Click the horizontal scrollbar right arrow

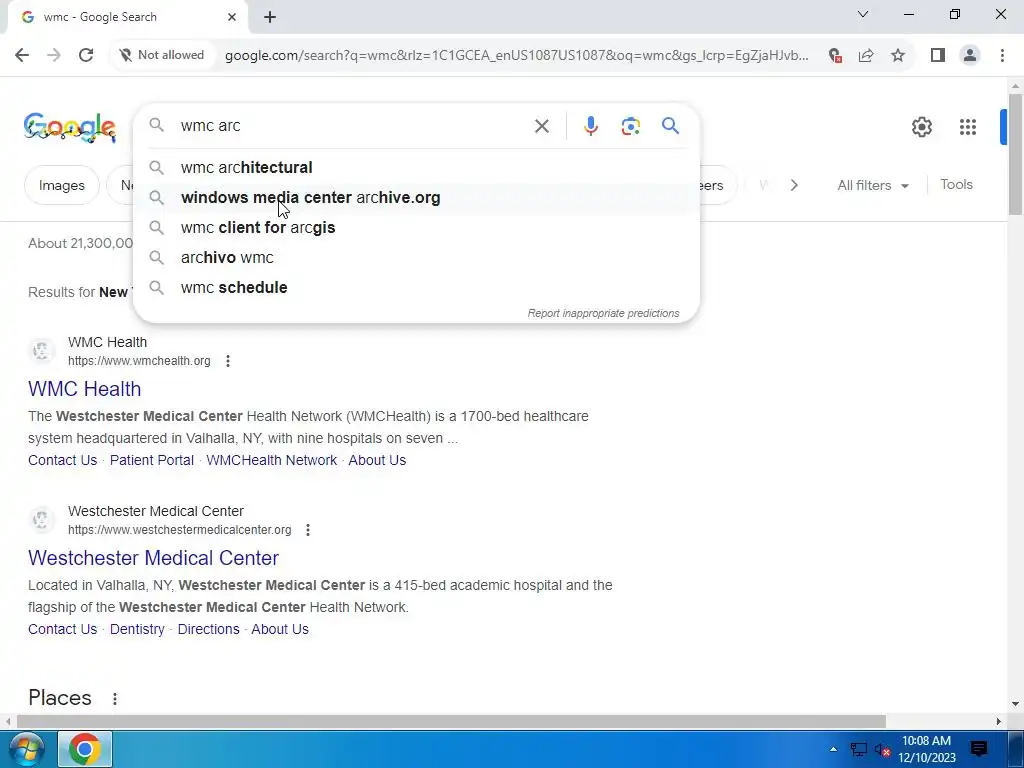coord(999,722)
